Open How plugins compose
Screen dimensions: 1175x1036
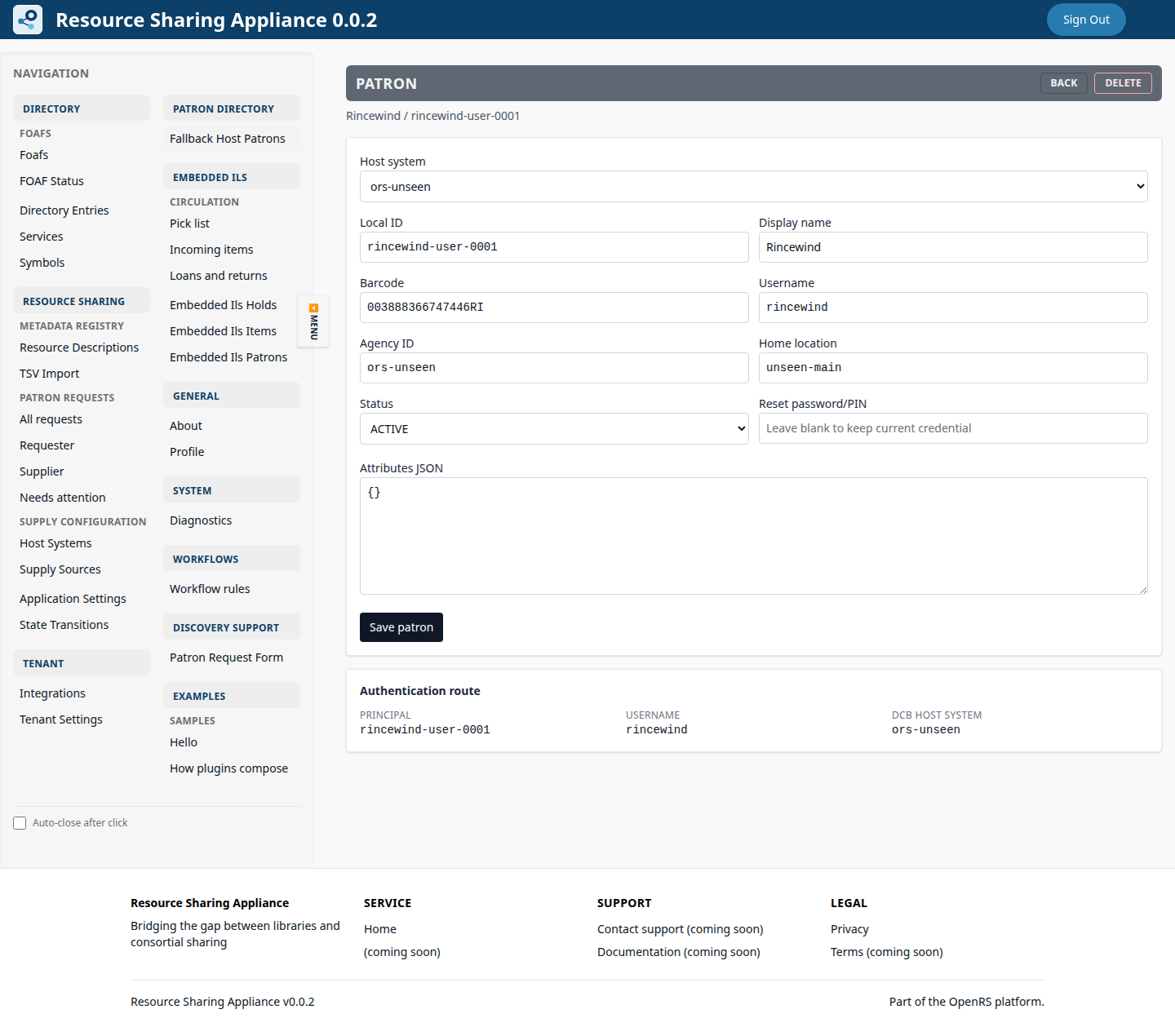228,768
